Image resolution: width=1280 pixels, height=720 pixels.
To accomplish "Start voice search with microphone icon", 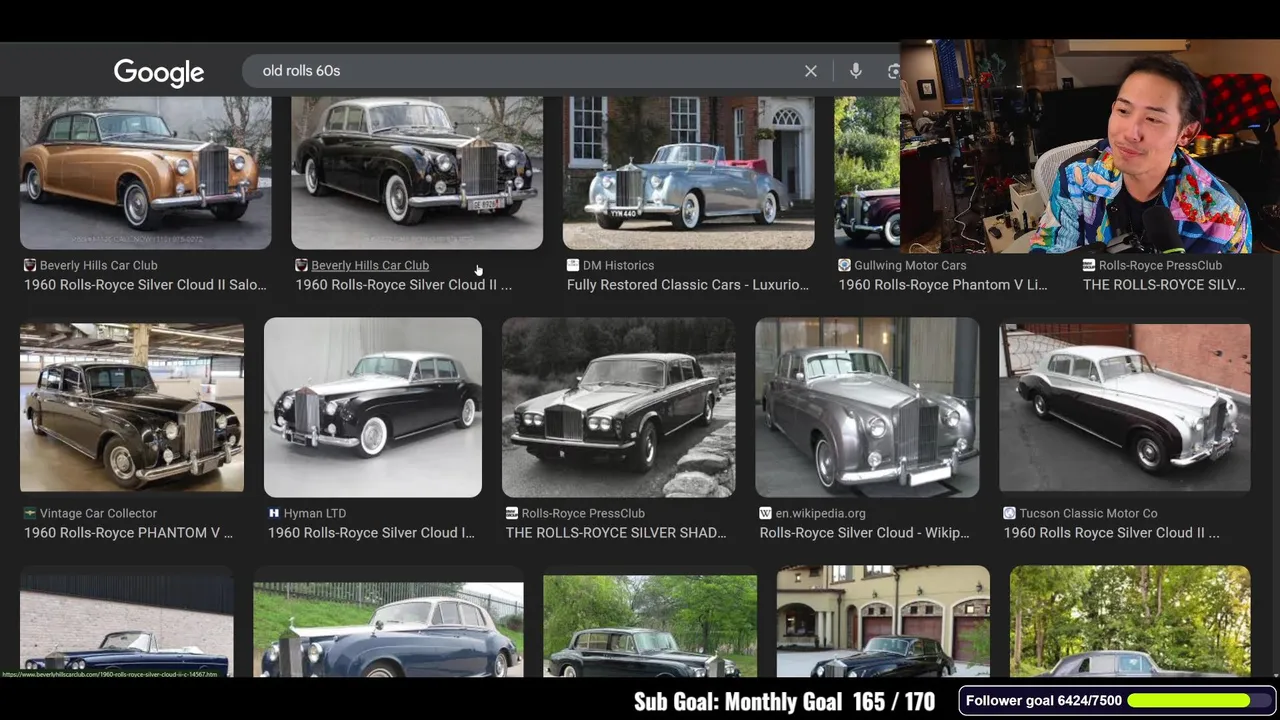I will tap(856, 71).
